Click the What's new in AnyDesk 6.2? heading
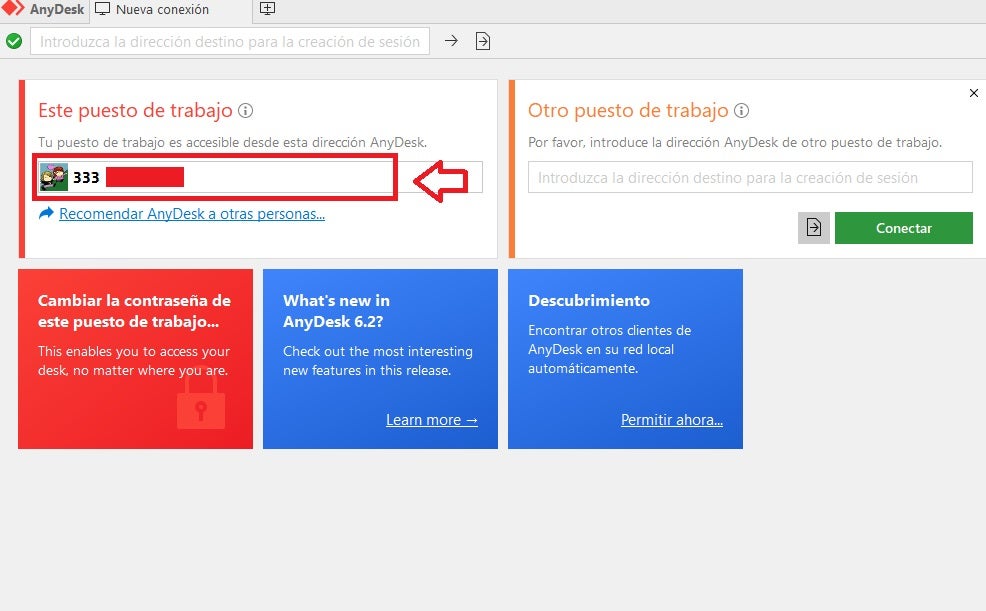The height and width of the screenshot is (611, 986). click(336, 311)
